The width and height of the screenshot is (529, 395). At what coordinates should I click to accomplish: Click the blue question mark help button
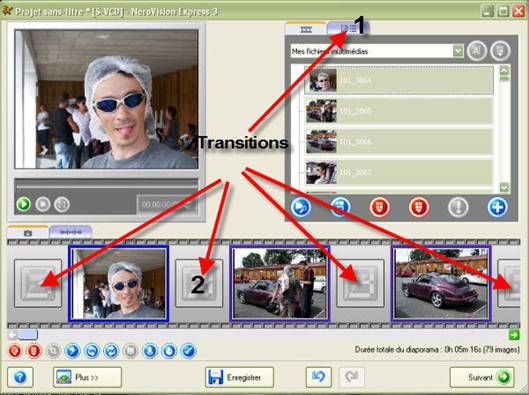click(20, 377)
